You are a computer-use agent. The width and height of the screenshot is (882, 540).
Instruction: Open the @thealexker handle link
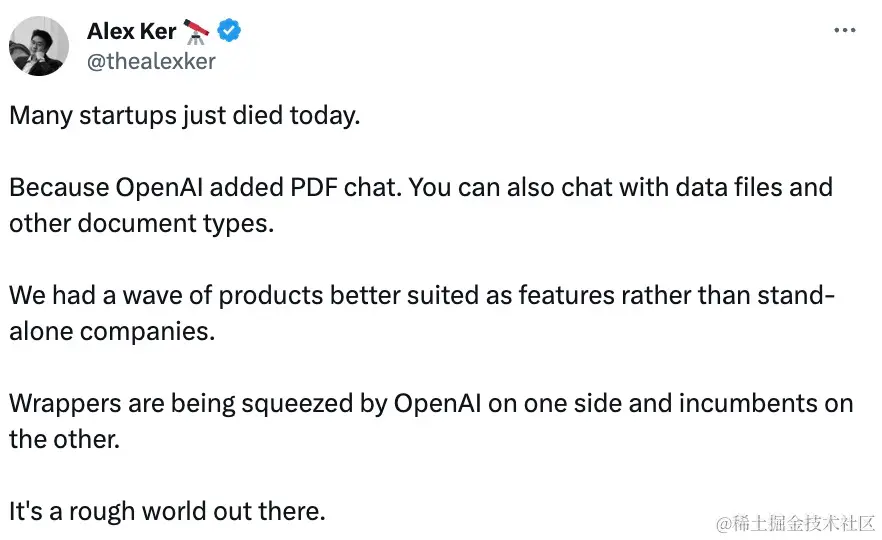(151, 61)
